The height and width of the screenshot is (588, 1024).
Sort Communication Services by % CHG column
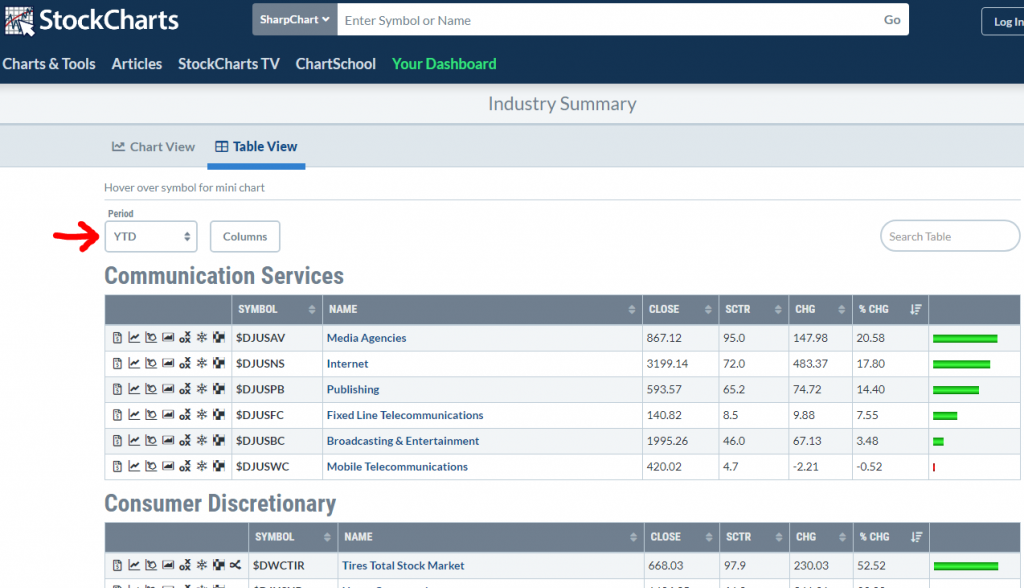[887, 310]
